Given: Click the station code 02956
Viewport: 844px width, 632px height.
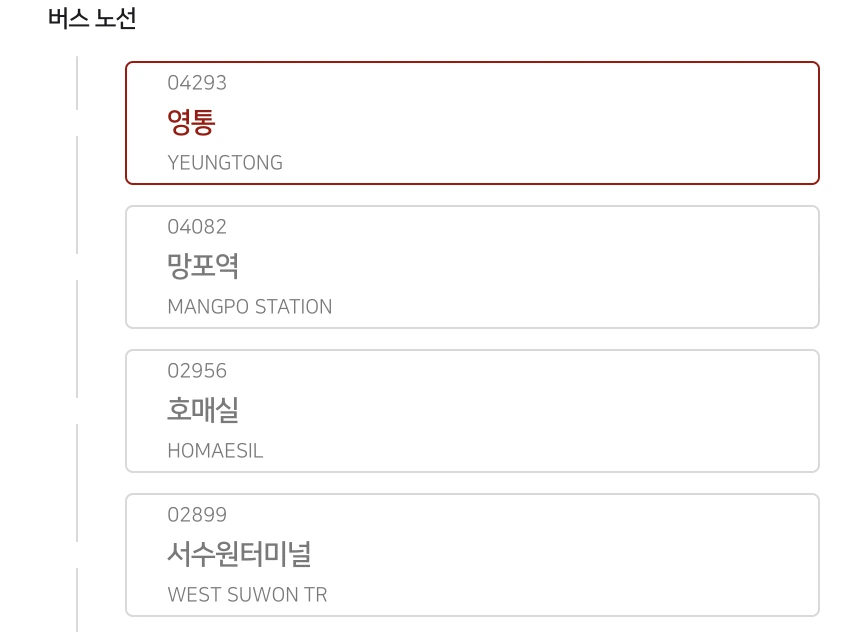Looking at the screenshot, I should coord(198,371).
